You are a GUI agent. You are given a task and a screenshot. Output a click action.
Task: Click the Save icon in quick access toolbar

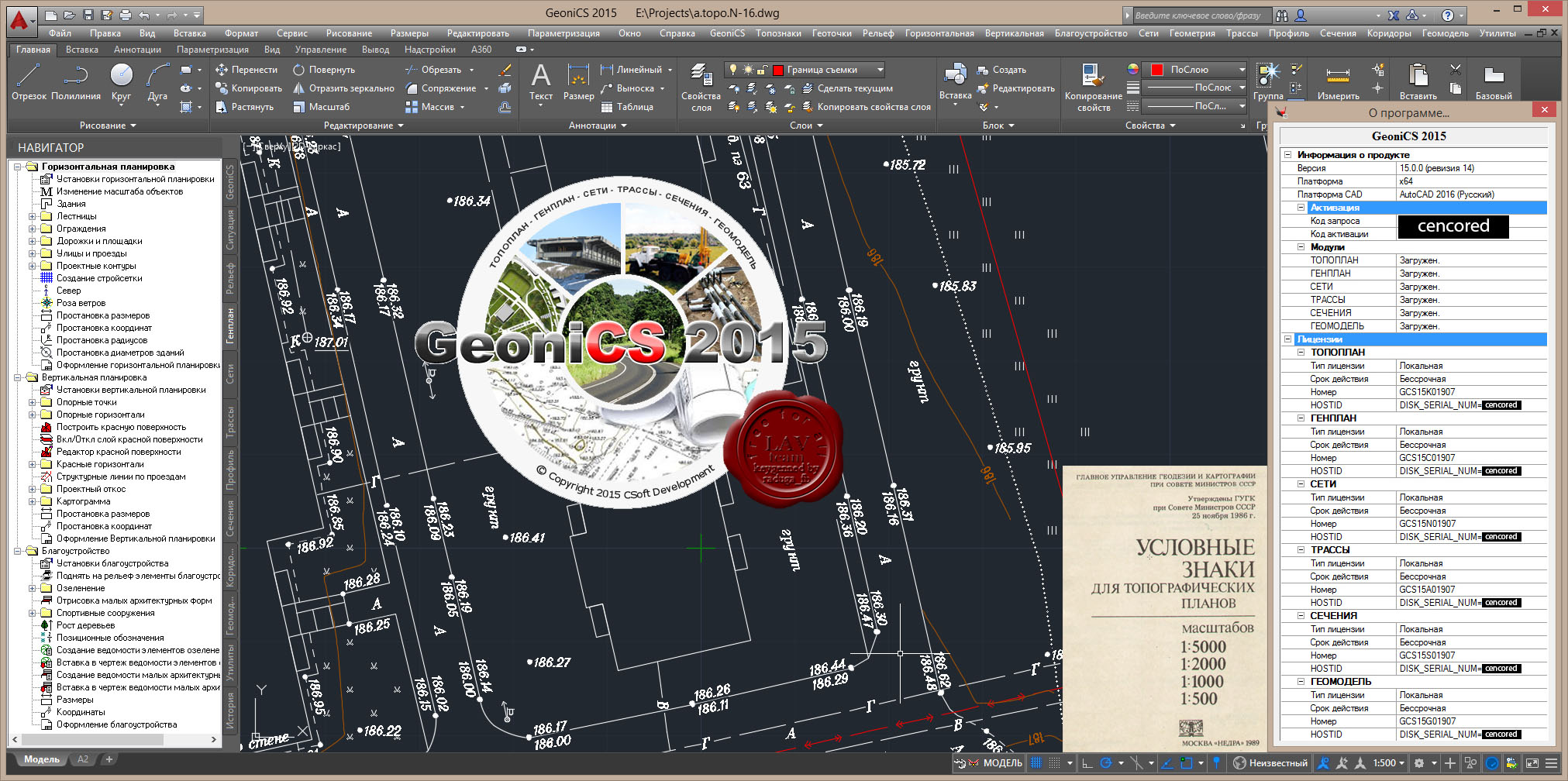(88, 15)
